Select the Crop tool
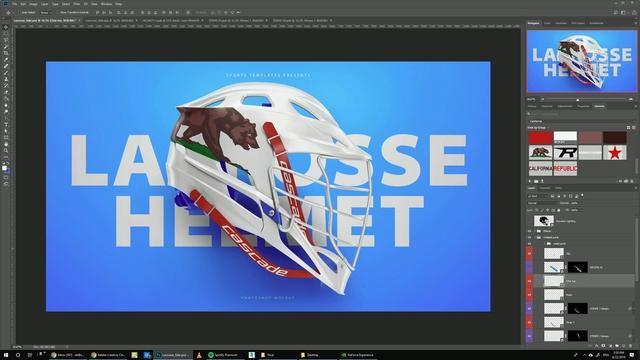 coord(6,53)
